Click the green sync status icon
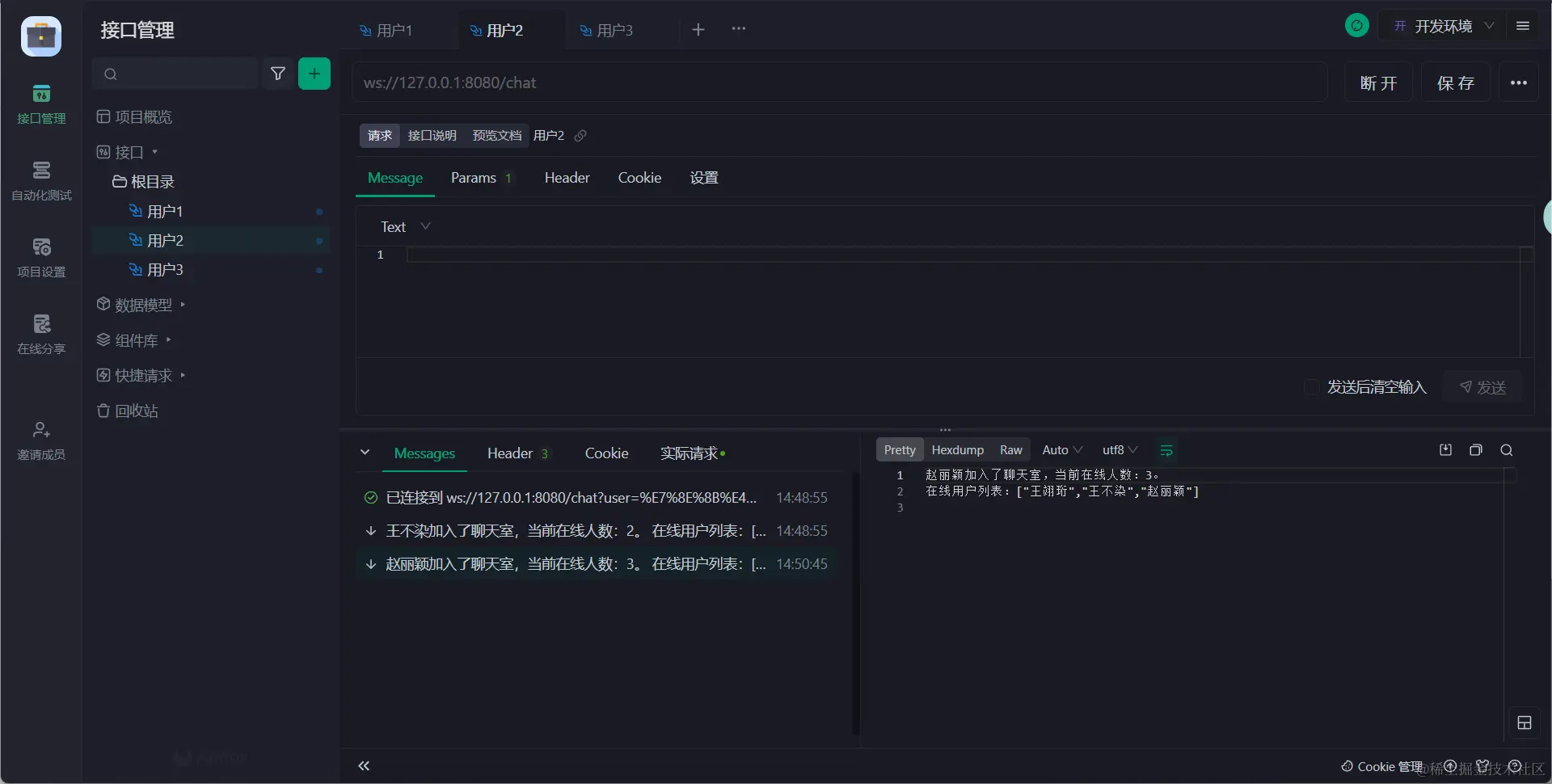The height and width of the screenshot is (784, 1552). 1357,26
